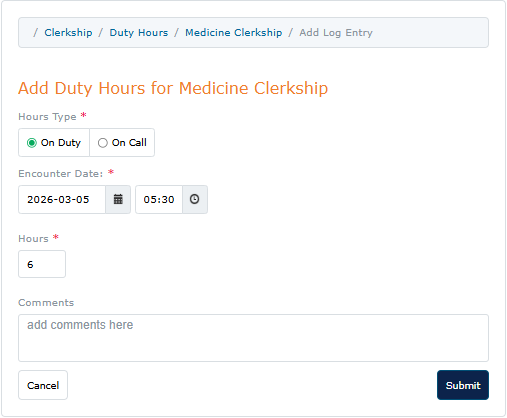The height and width of the screenshot is (418, 507).
Task: Submit the duty hours entry
Action: (x=463, y=385)
